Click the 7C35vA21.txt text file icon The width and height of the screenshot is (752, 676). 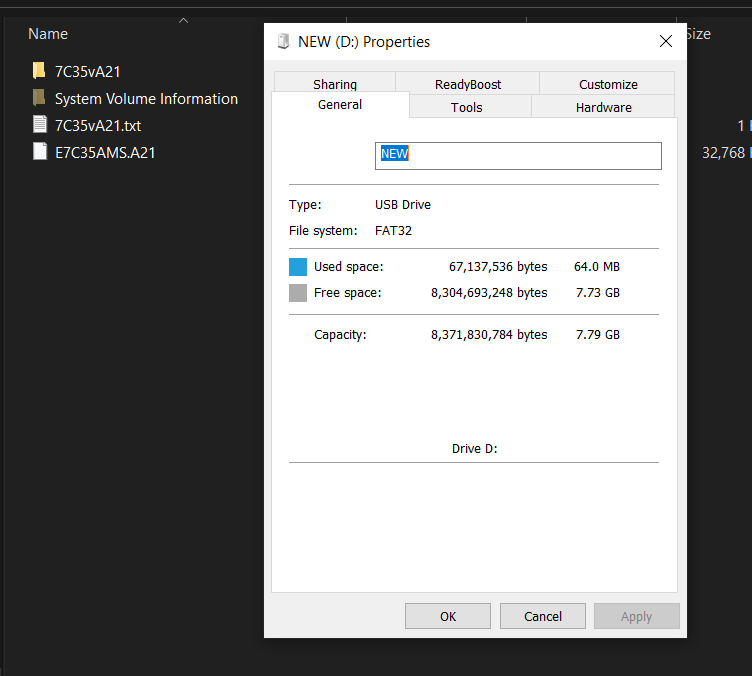click(x=40, y=124)
